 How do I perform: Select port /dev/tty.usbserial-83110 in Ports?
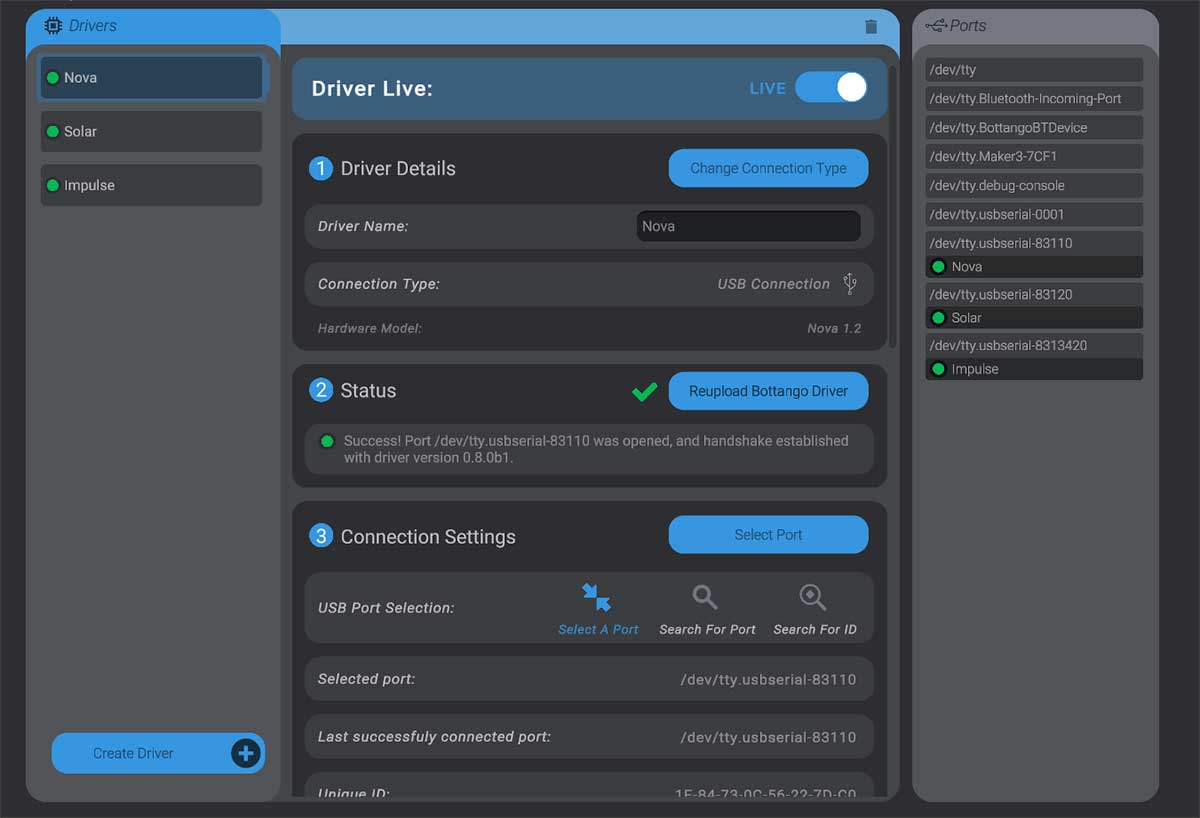pos(1034,243)
